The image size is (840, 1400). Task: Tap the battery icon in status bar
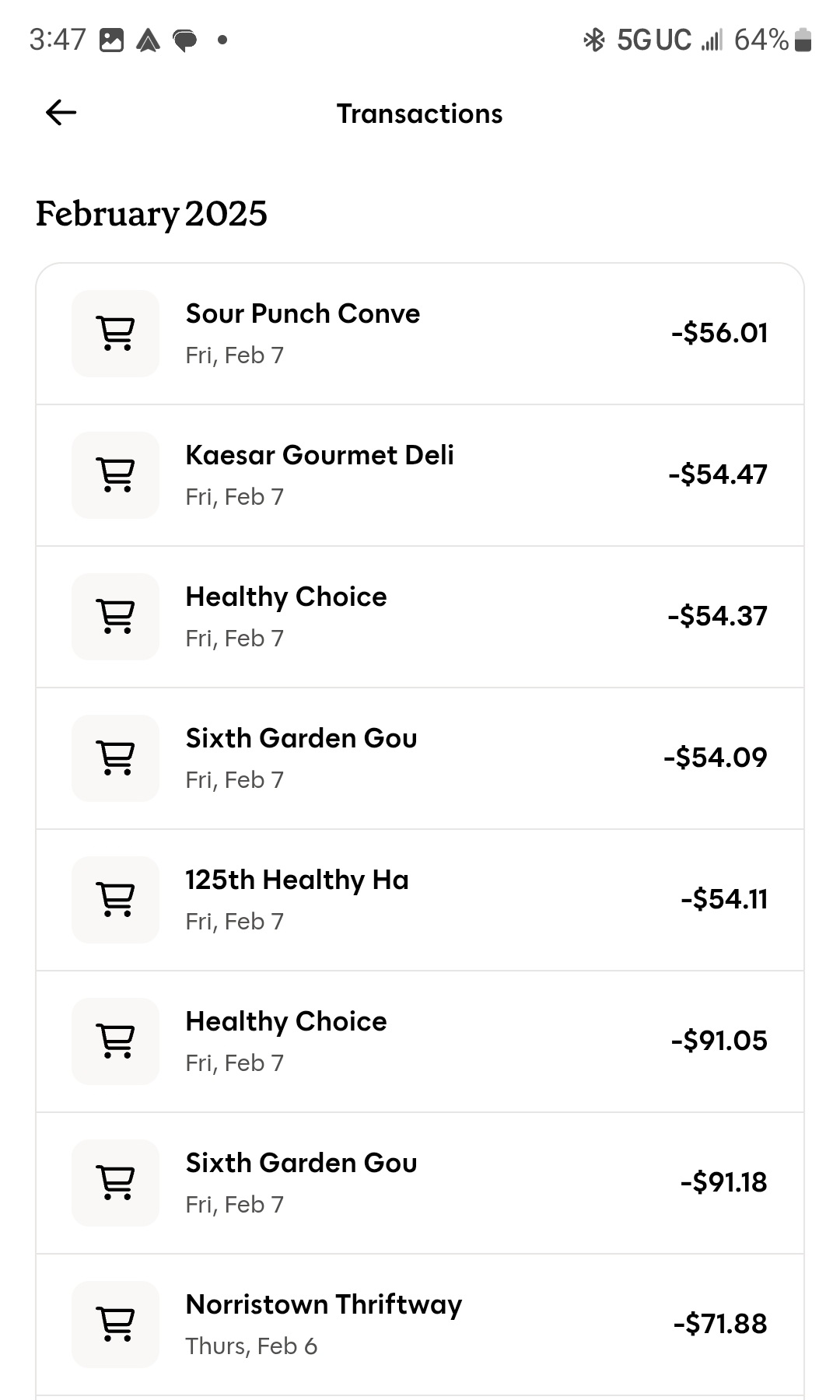point(803,40)
